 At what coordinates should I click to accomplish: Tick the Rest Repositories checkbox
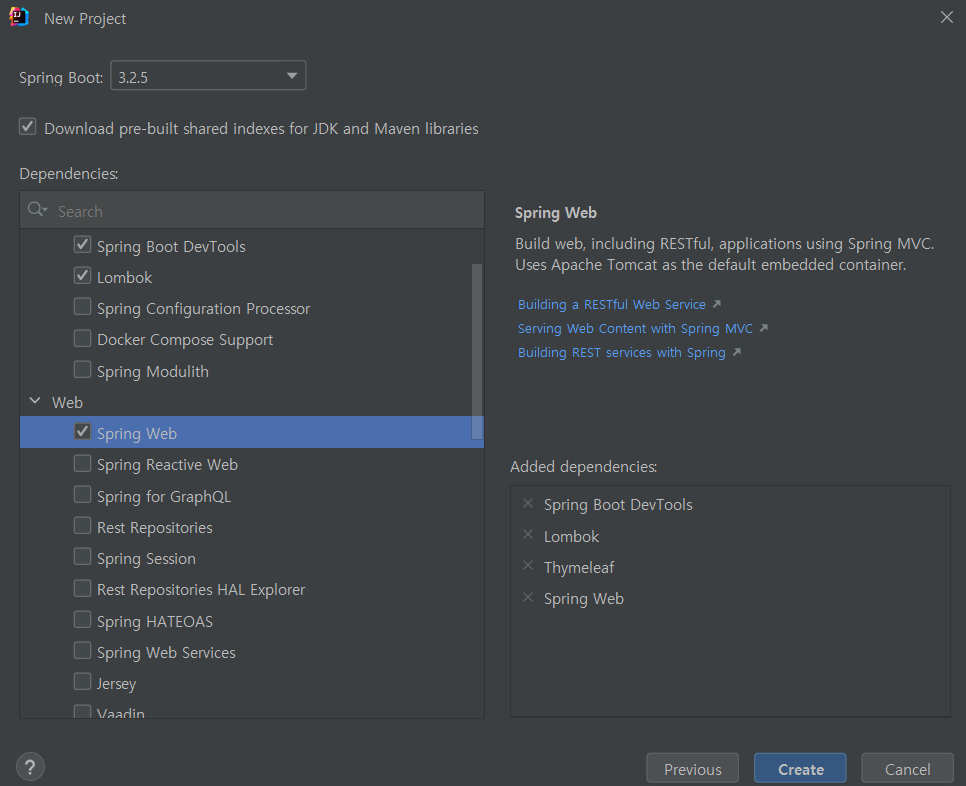pyautogui.click(x=83, y=525)
